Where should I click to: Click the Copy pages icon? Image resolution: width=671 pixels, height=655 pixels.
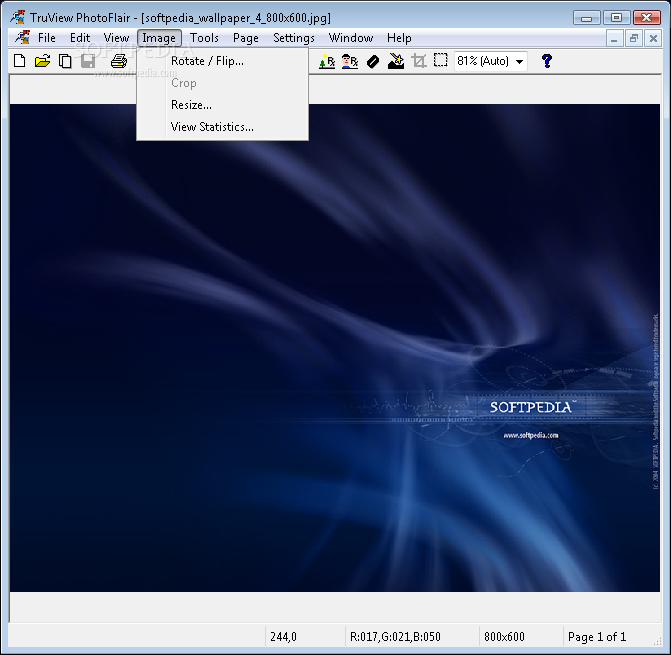click(x=65, y=61)
